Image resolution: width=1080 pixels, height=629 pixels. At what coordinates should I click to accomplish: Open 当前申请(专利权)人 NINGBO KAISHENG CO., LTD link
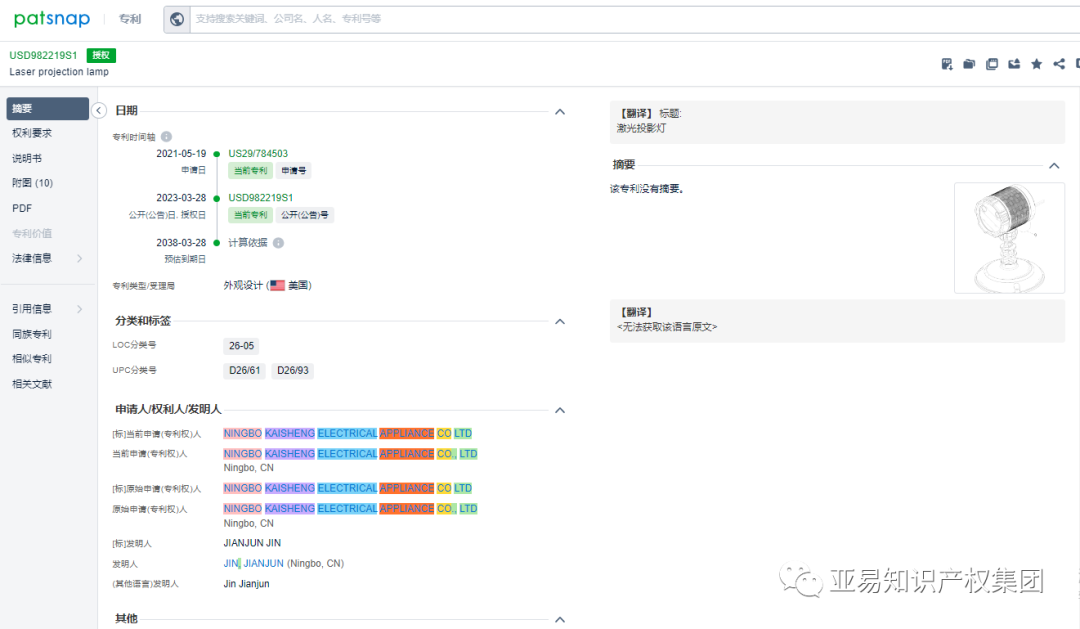tap(350, 453)
